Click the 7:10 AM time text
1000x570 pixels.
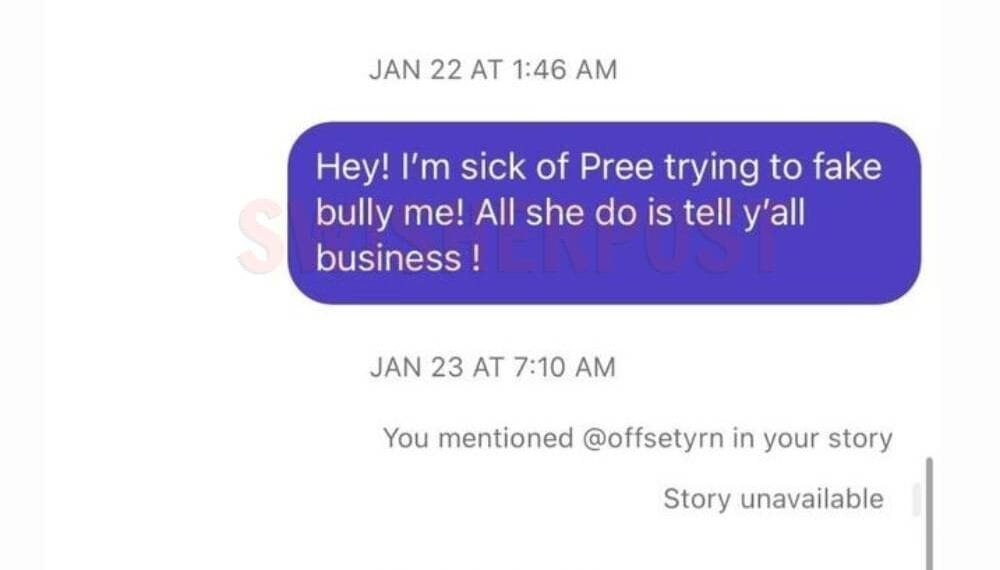tap(563, 367)
